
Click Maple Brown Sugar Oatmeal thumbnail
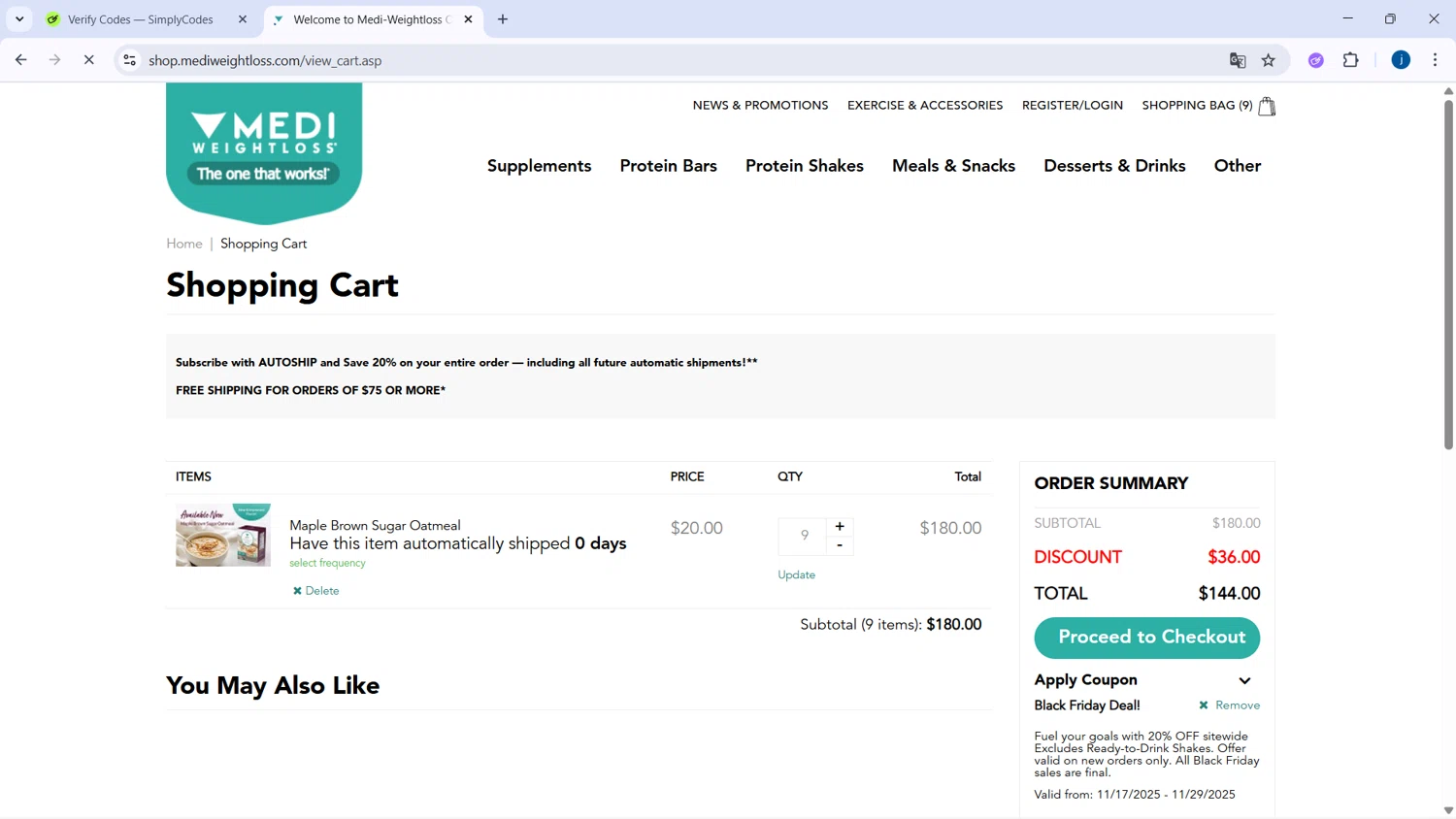[223, 535]
